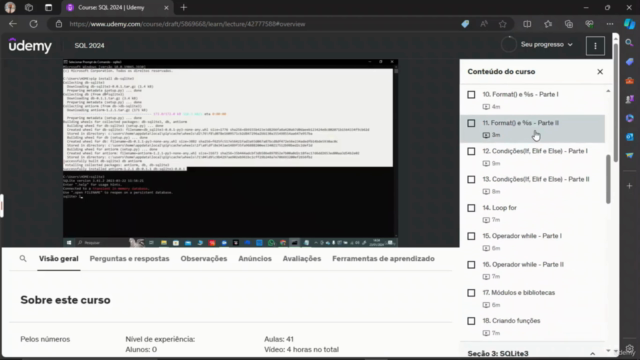640x360 pixels.
Task: Click the shopping tag icon in the address bar
Action: [x=465, y=24]
